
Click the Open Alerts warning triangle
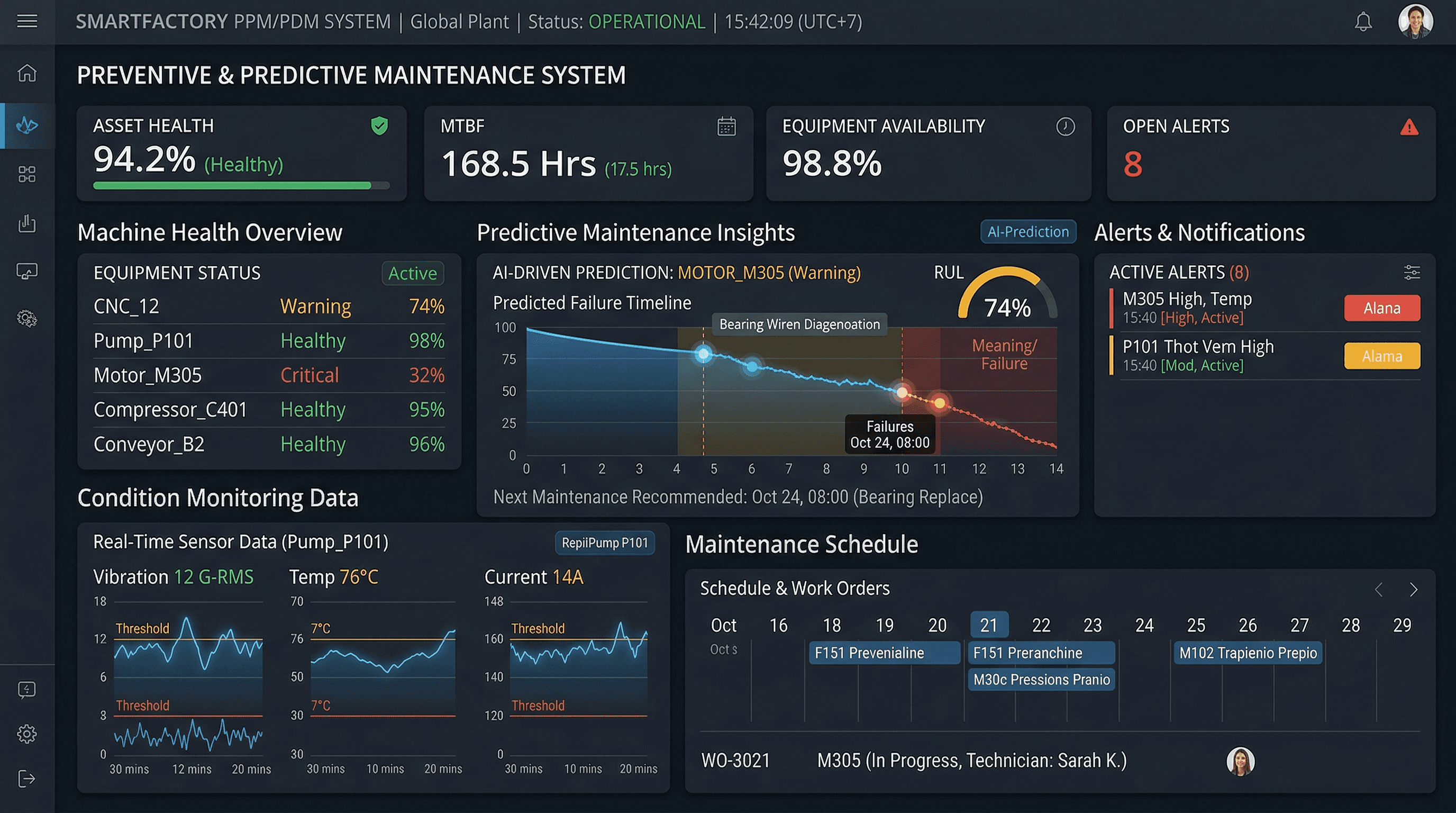tap(1409, 127)
